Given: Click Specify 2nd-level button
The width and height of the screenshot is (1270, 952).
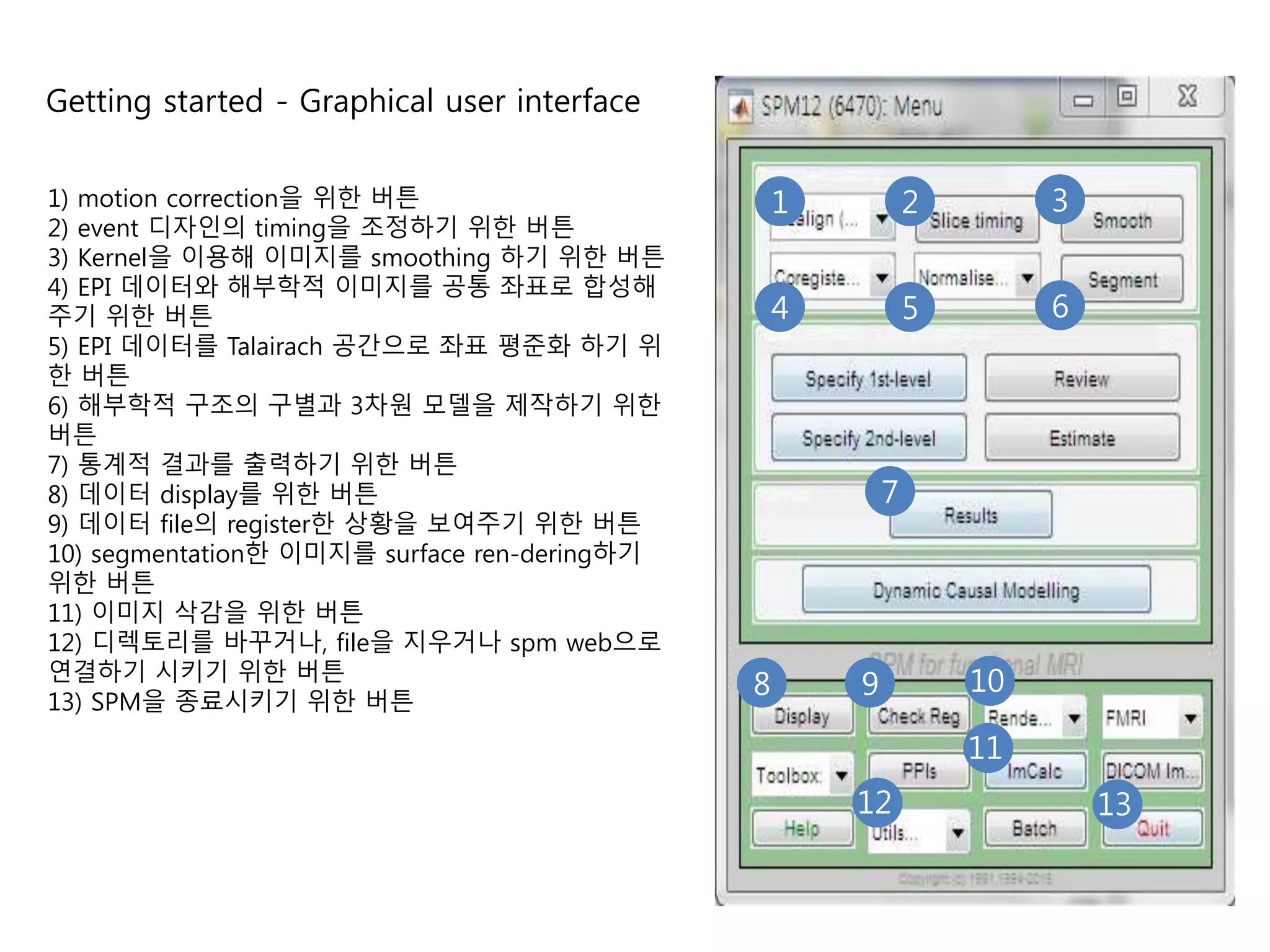Looking at the screenshot, I should pyautogui.click(x=868, y=438).
